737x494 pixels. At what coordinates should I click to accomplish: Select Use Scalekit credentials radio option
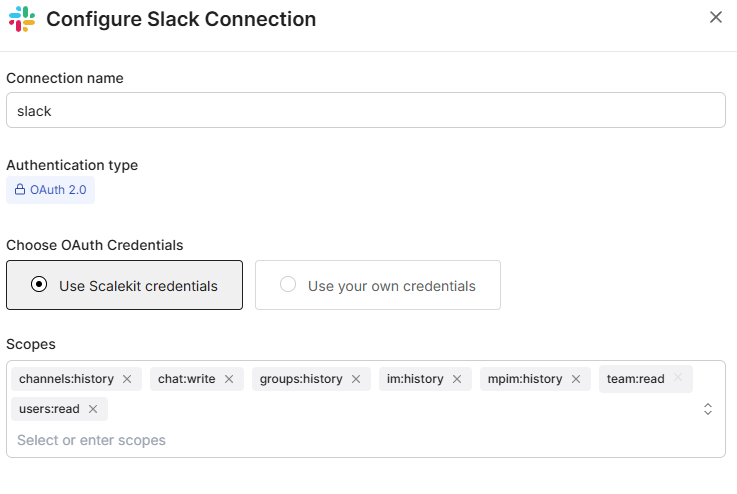click(x=39, y=285)
